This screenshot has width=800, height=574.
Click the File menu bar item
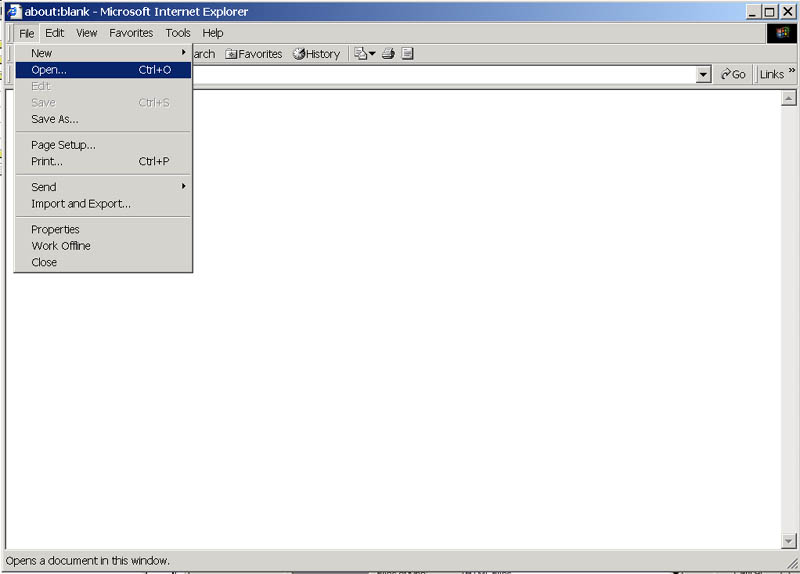27,34
